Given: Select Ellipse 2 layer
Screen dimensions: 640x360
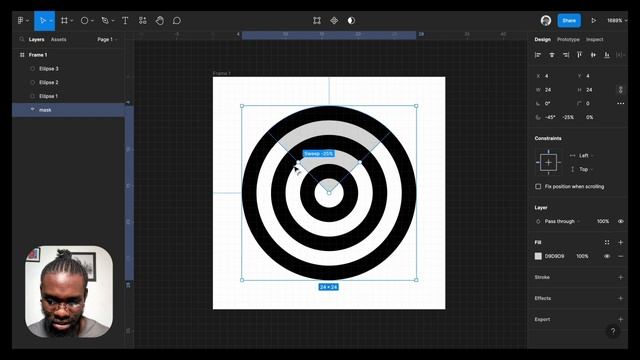Looking at the screenshot, I should (x=68, y=82).
